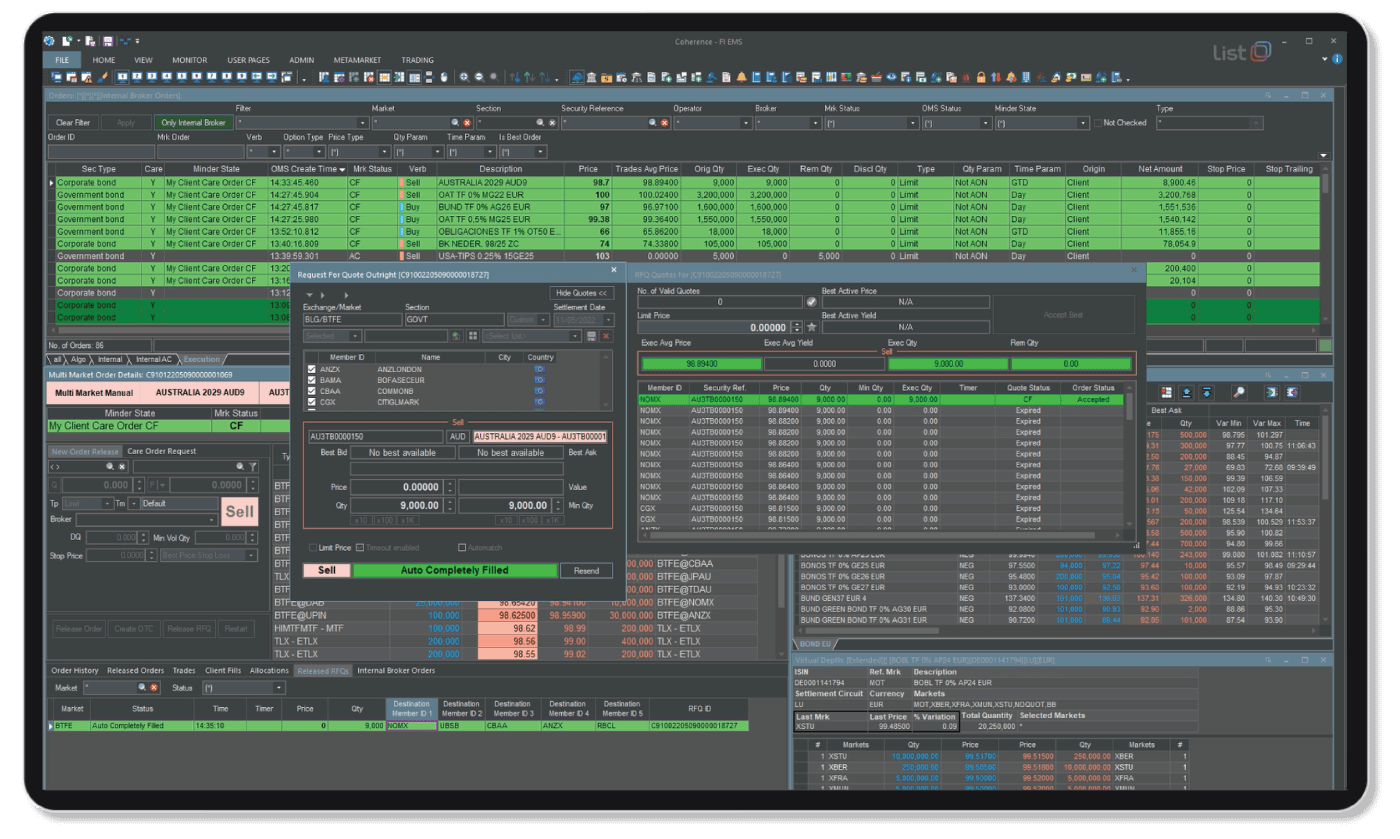Toggle the Timeout enabled checkbox
Image resolution: width=1400 pixels, height=839 pixels.
pyautogui.click(x=360, y=548)
